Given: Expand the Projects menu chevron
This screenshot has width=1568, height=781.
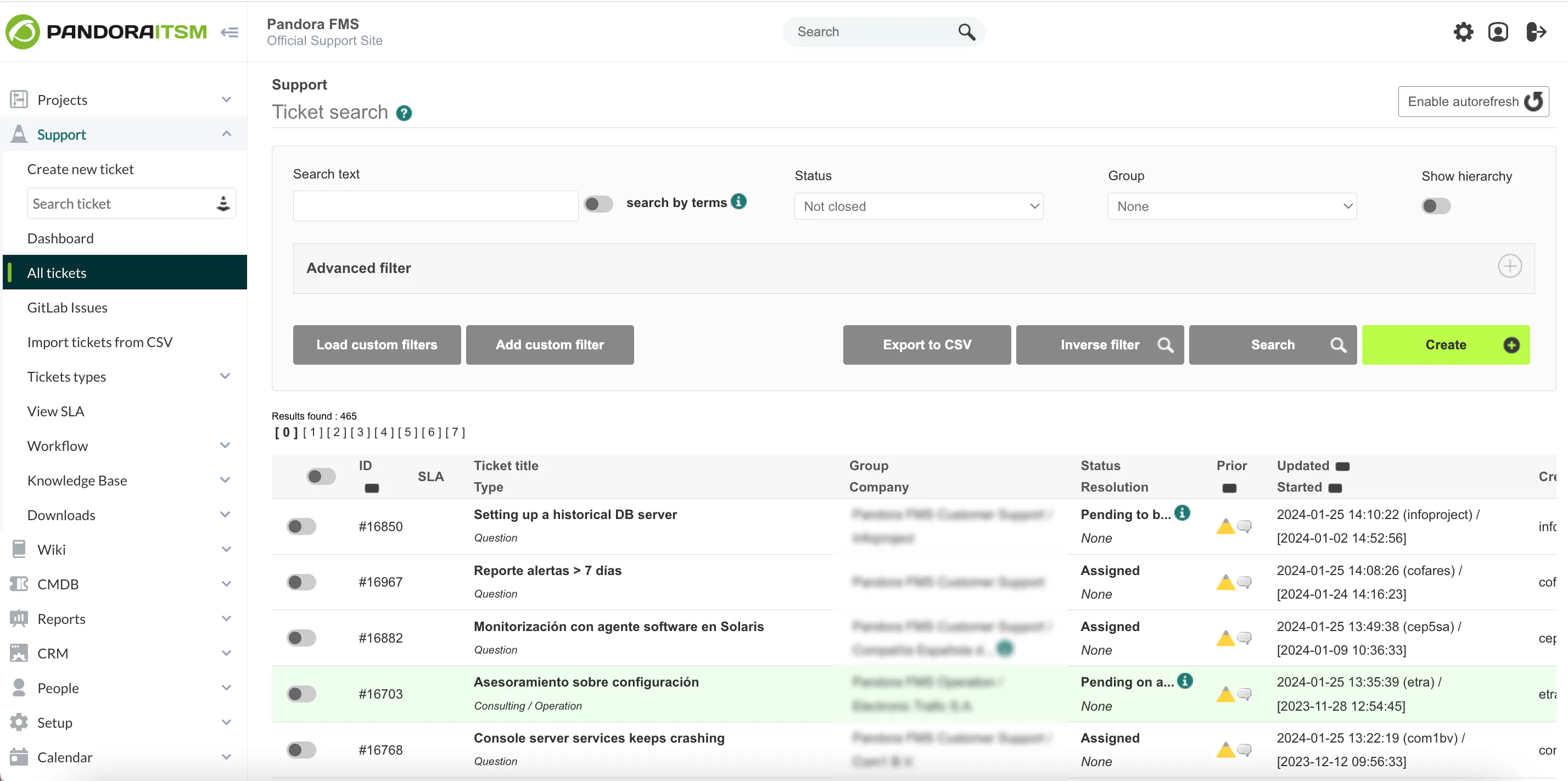Looking at the screenshot, I should click(226, 99).
